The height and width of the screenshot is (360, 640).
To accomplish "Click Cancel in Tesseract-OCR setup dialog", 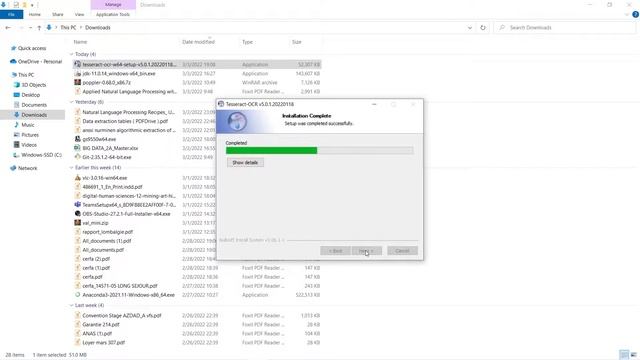I will [x=402, y=251].
